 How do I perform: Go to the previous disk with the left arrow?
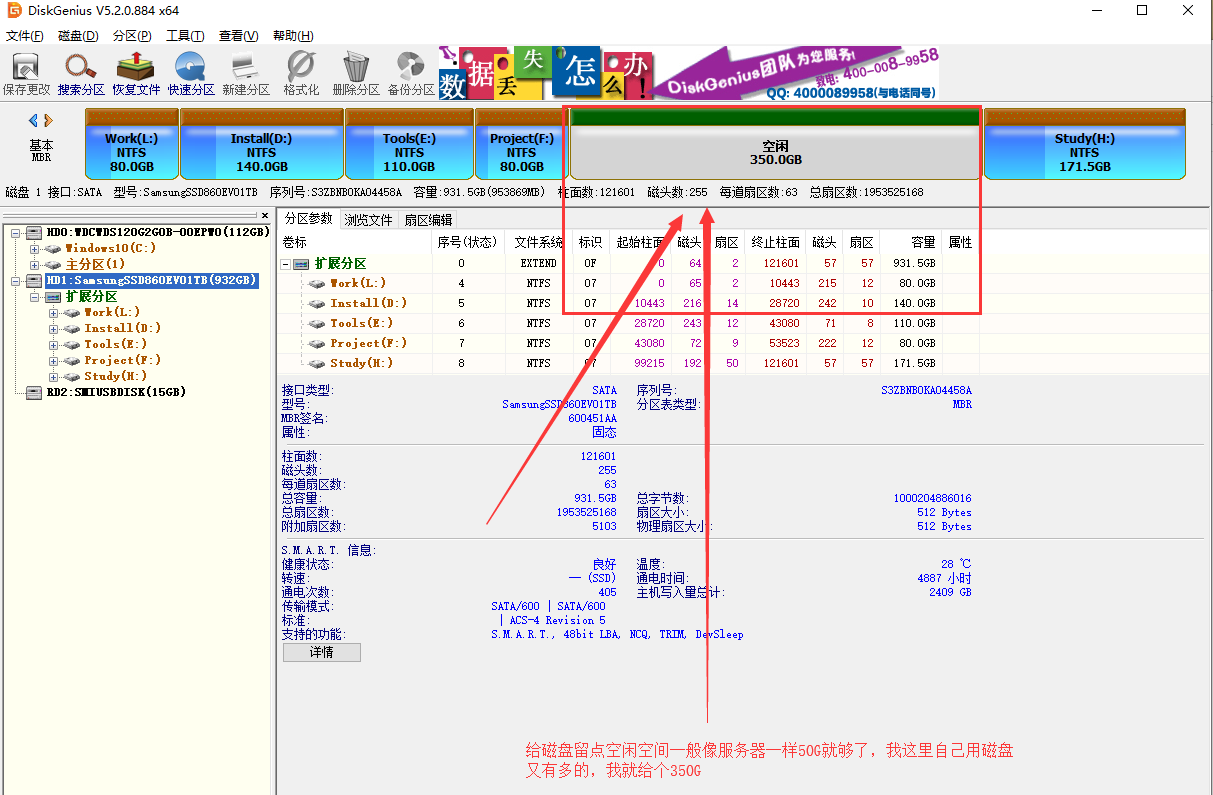(x=33, y=121)
